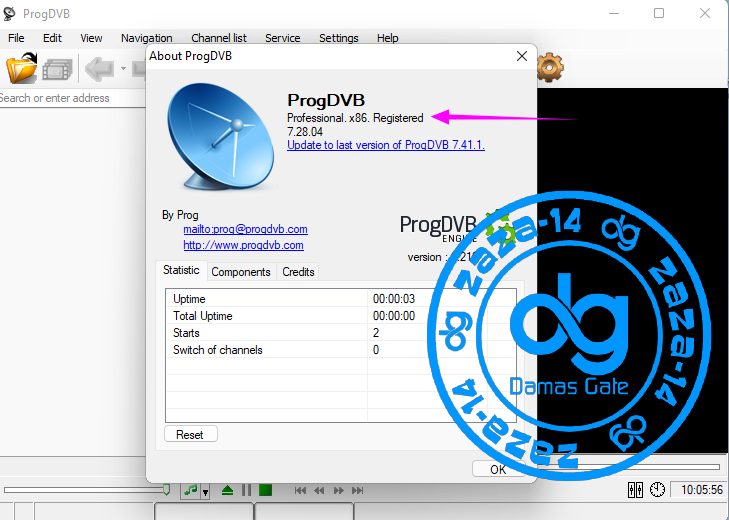Image resolution: width=729 pixels, height=520 pixels.
Task: Close the ProgDVB main window
Action: tap(705, 13)
